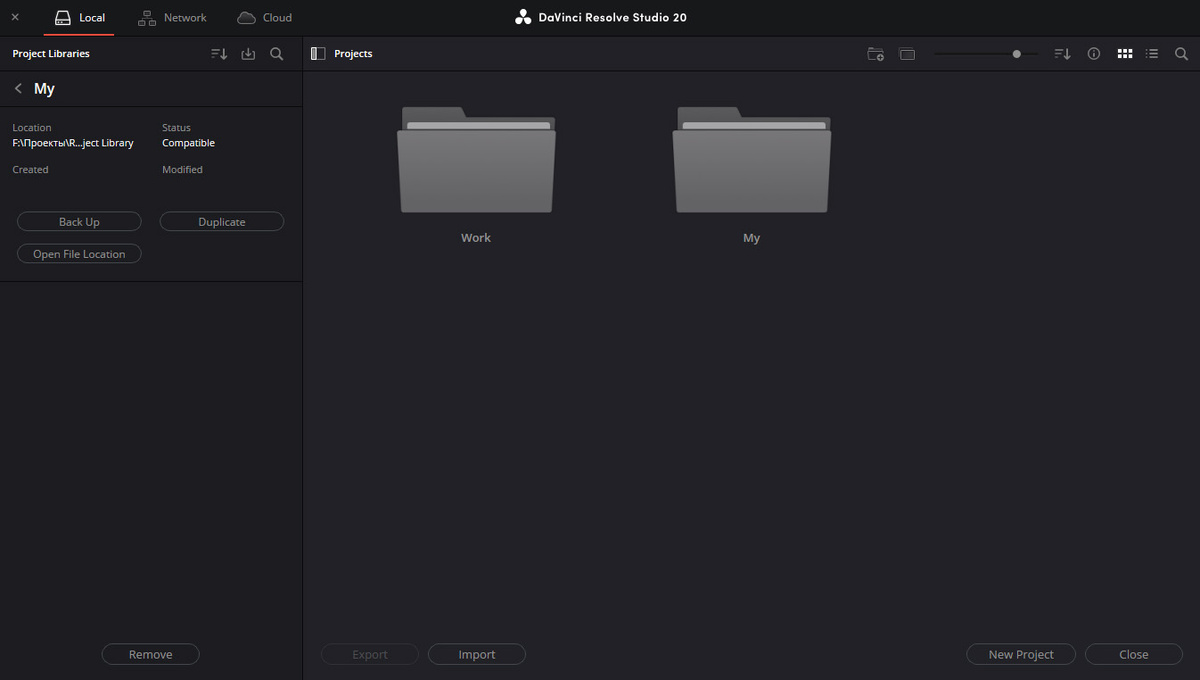Toggle the Project Libraries sidebar panel icon

coord(318,54)
